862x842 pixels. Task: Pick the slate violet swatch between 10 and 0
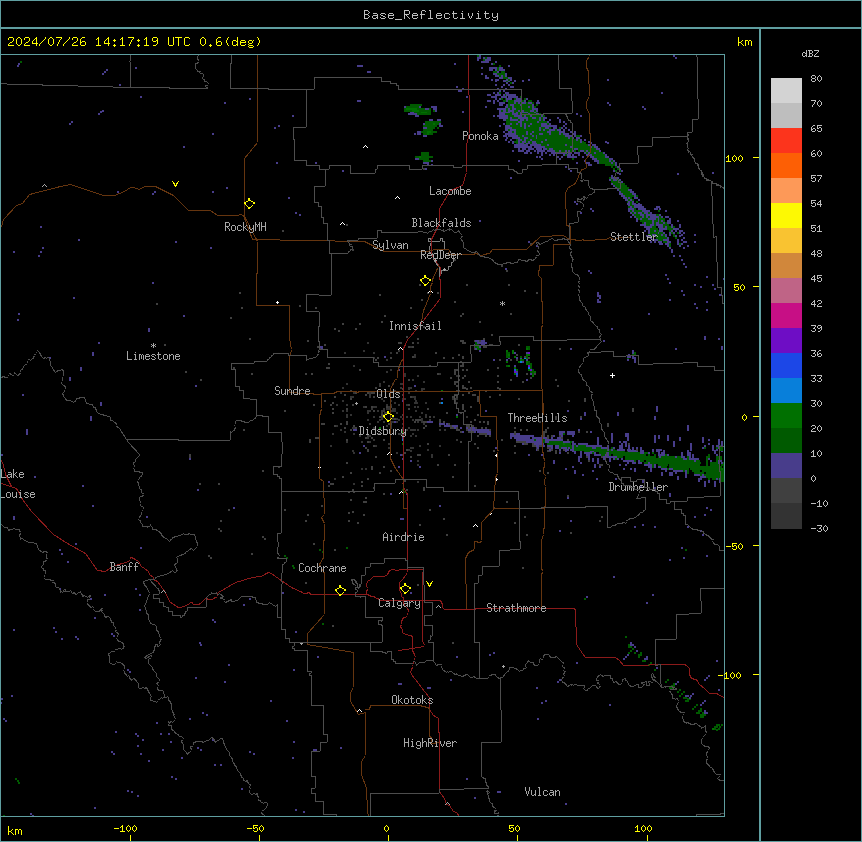[x=786, y=466]
